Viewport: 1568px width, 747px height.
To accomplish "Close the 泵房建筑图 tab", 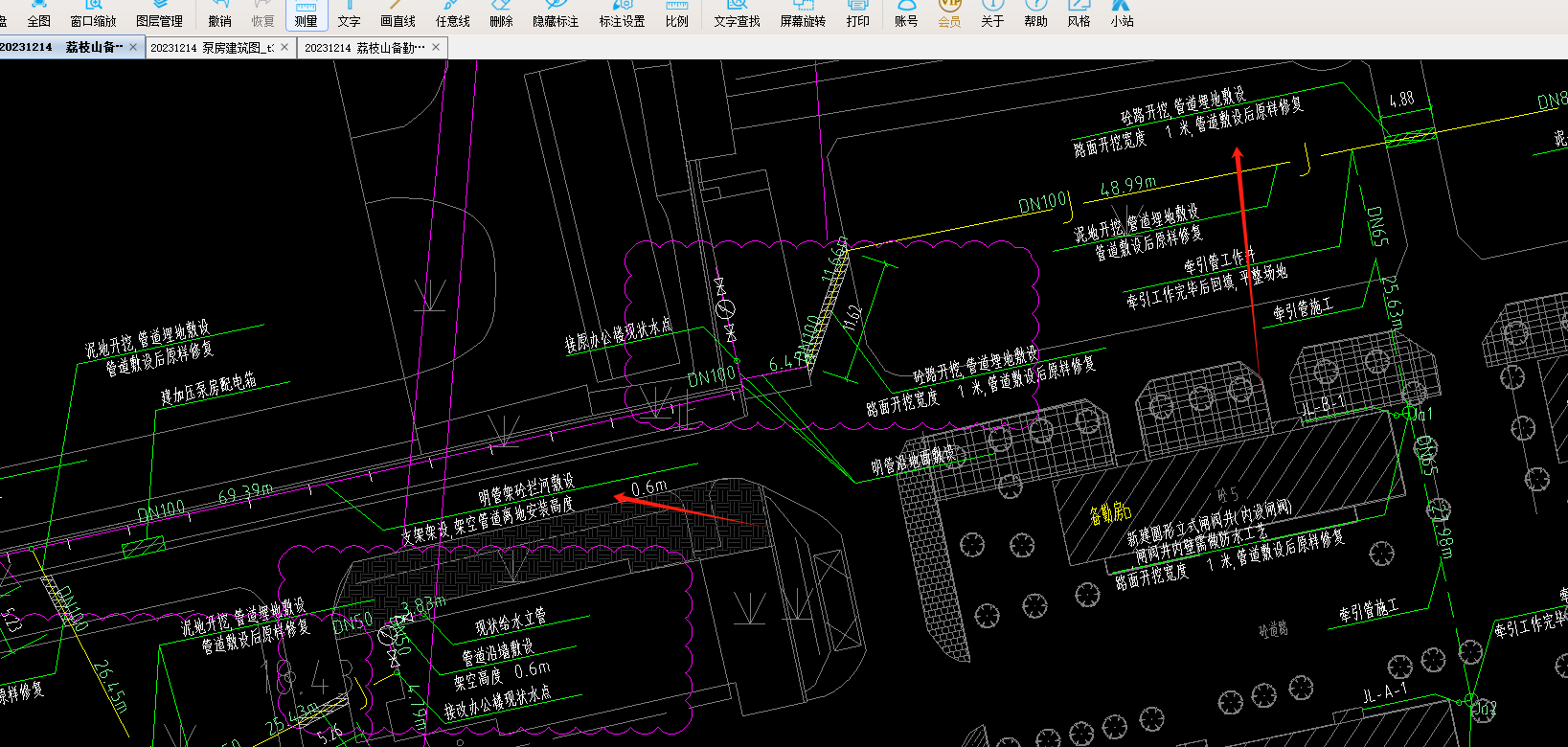I will (x=284, y=47).
